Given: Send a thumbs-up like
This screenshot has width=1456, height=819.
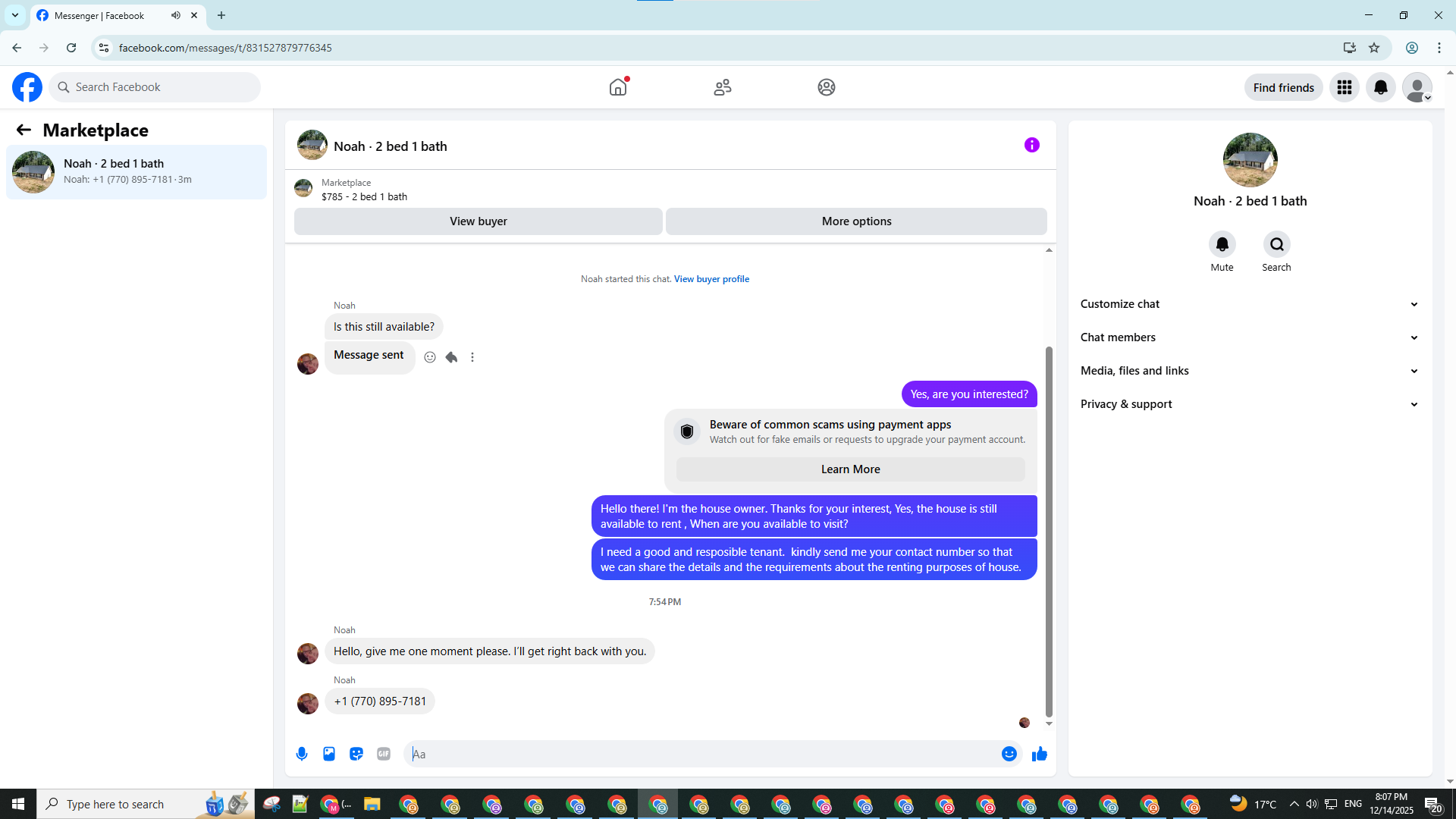Looking at the screenshot, I should [x=1039, y=754].
